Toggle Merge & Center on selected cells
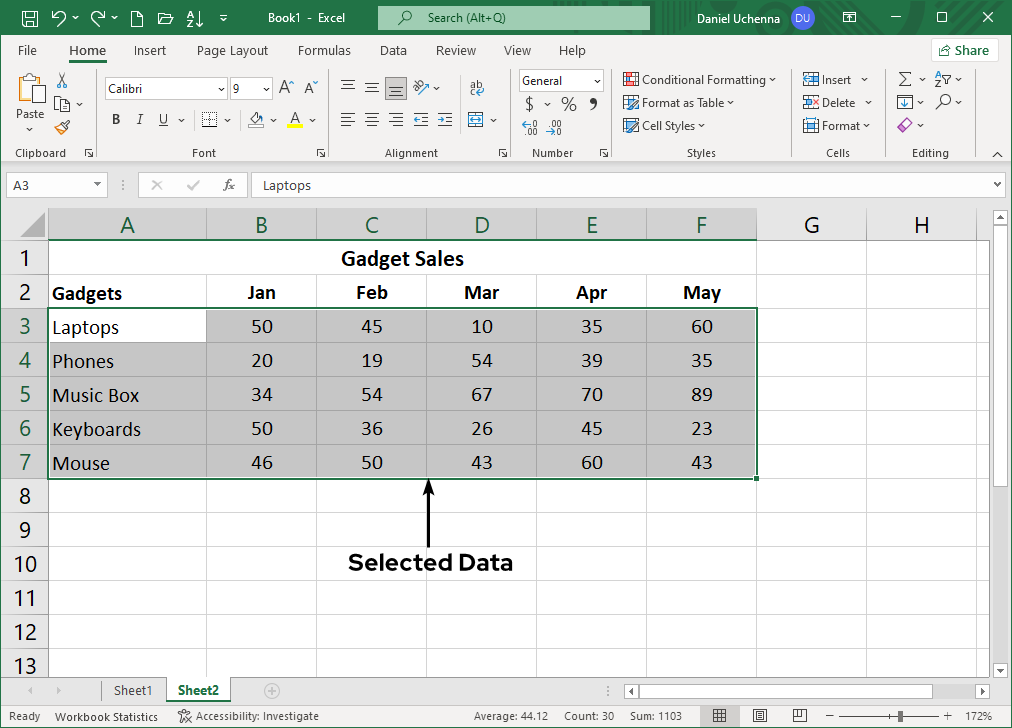This screenshot has height=728, width=1012. (477, 119)
